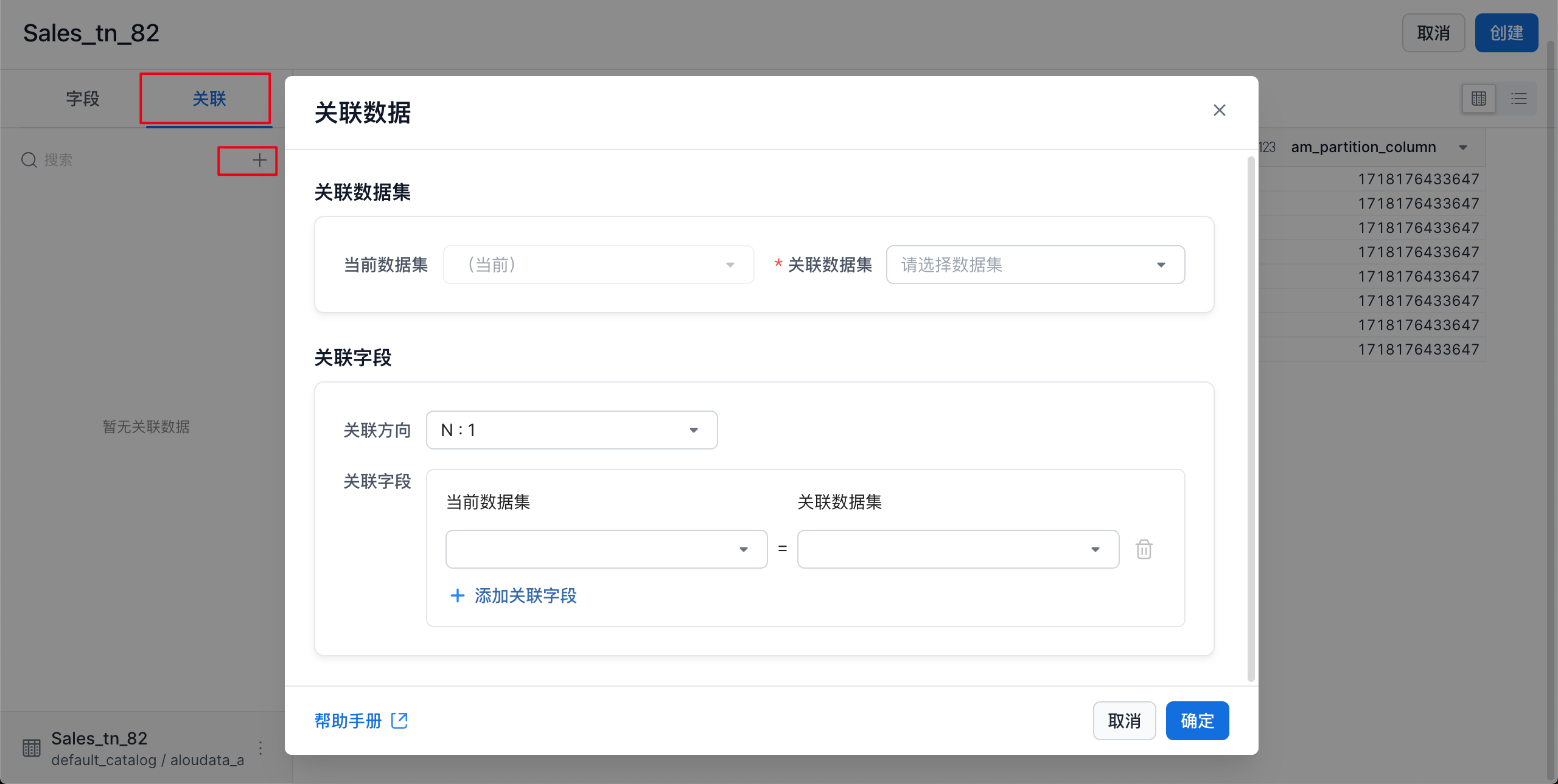Open the three-dot menu for Sales_tn_82
Viewport: 1558px width, 784px height.
tap(260, 748)
